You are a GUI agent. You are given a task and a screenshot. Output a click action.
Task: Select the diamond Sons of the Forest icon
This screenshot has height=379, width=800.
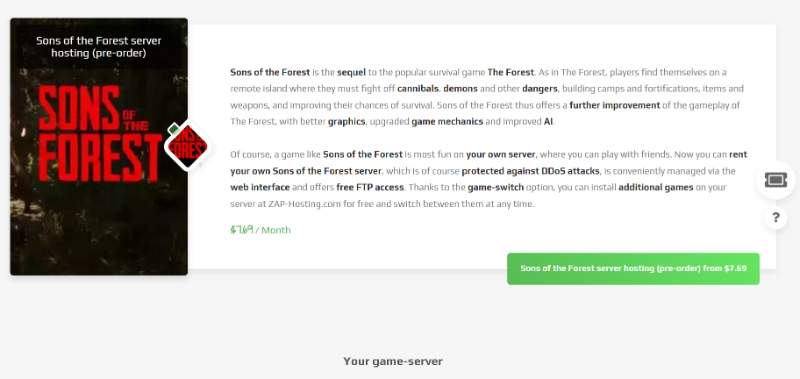[187, 146]
